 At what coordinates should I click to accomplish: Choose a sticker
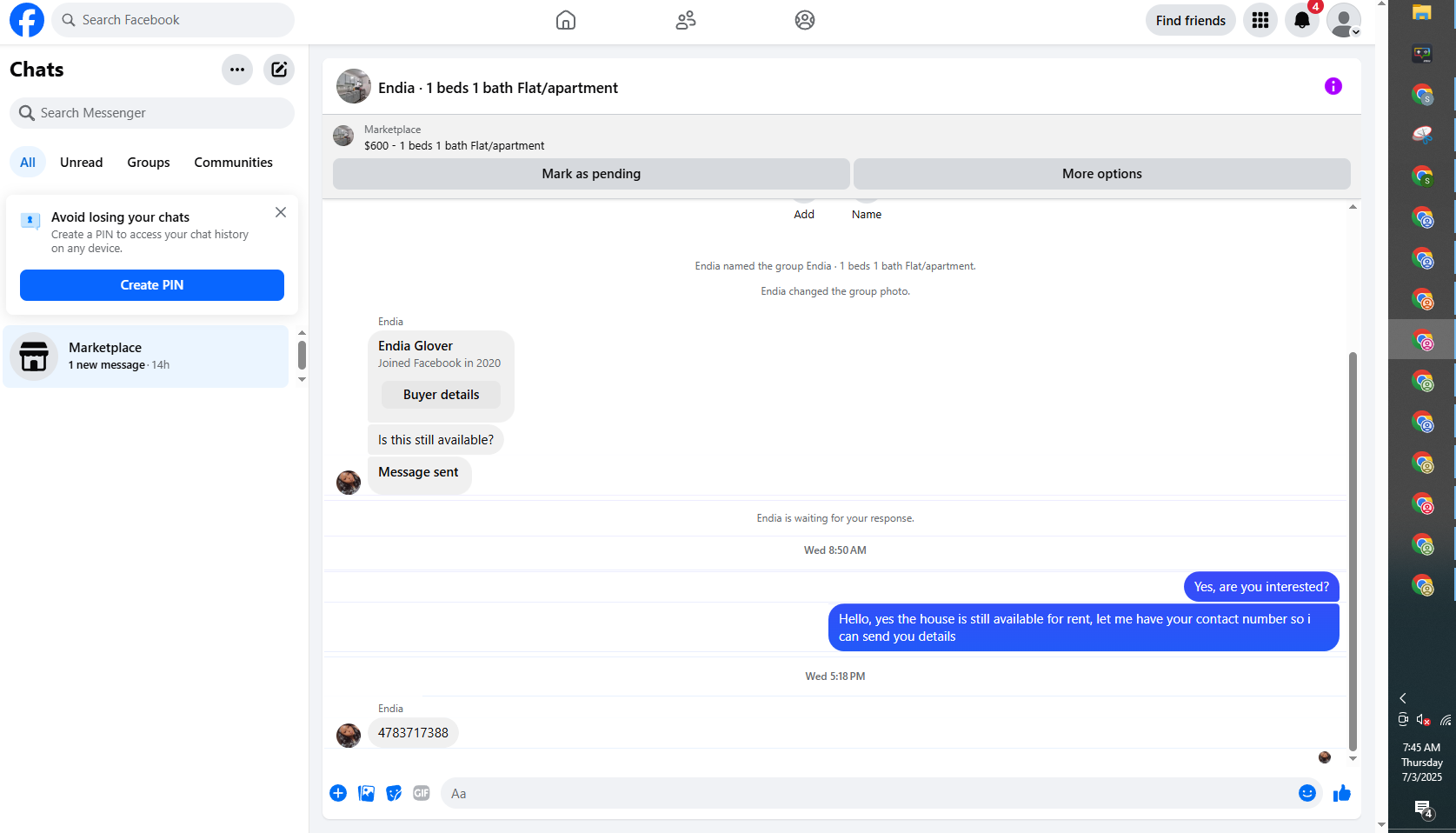coord(395,793)
